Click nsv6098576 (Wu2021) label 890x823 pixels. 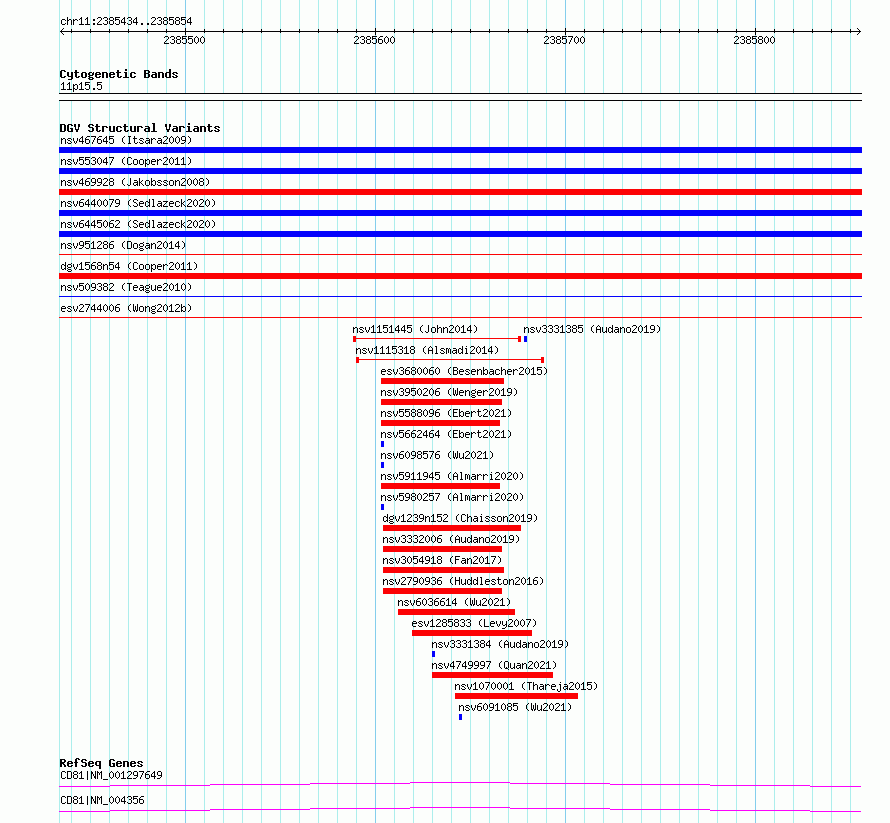[437, 455]
